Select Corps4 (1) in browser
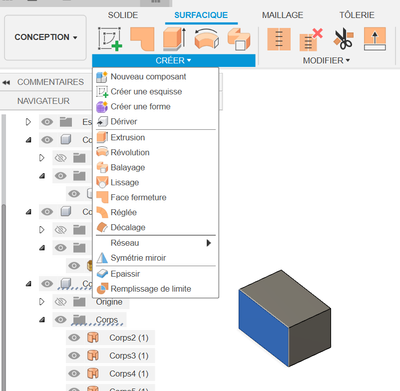 129,374
